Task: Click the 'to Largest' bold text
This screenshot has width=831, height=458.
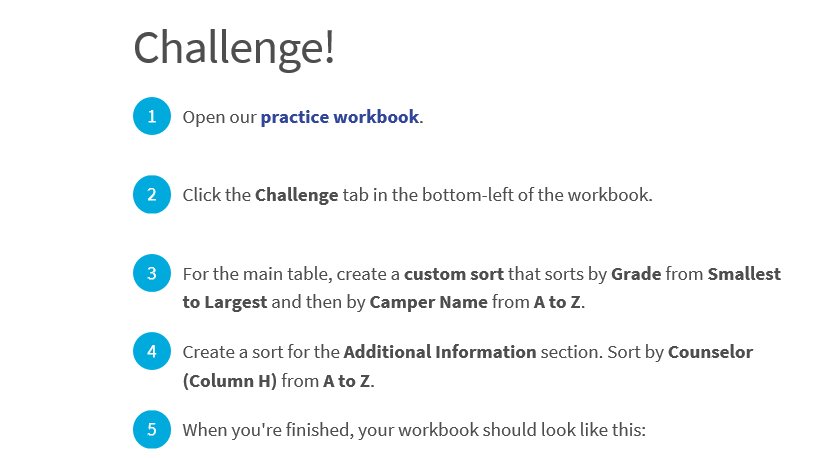Action: [x=225, y=302]
